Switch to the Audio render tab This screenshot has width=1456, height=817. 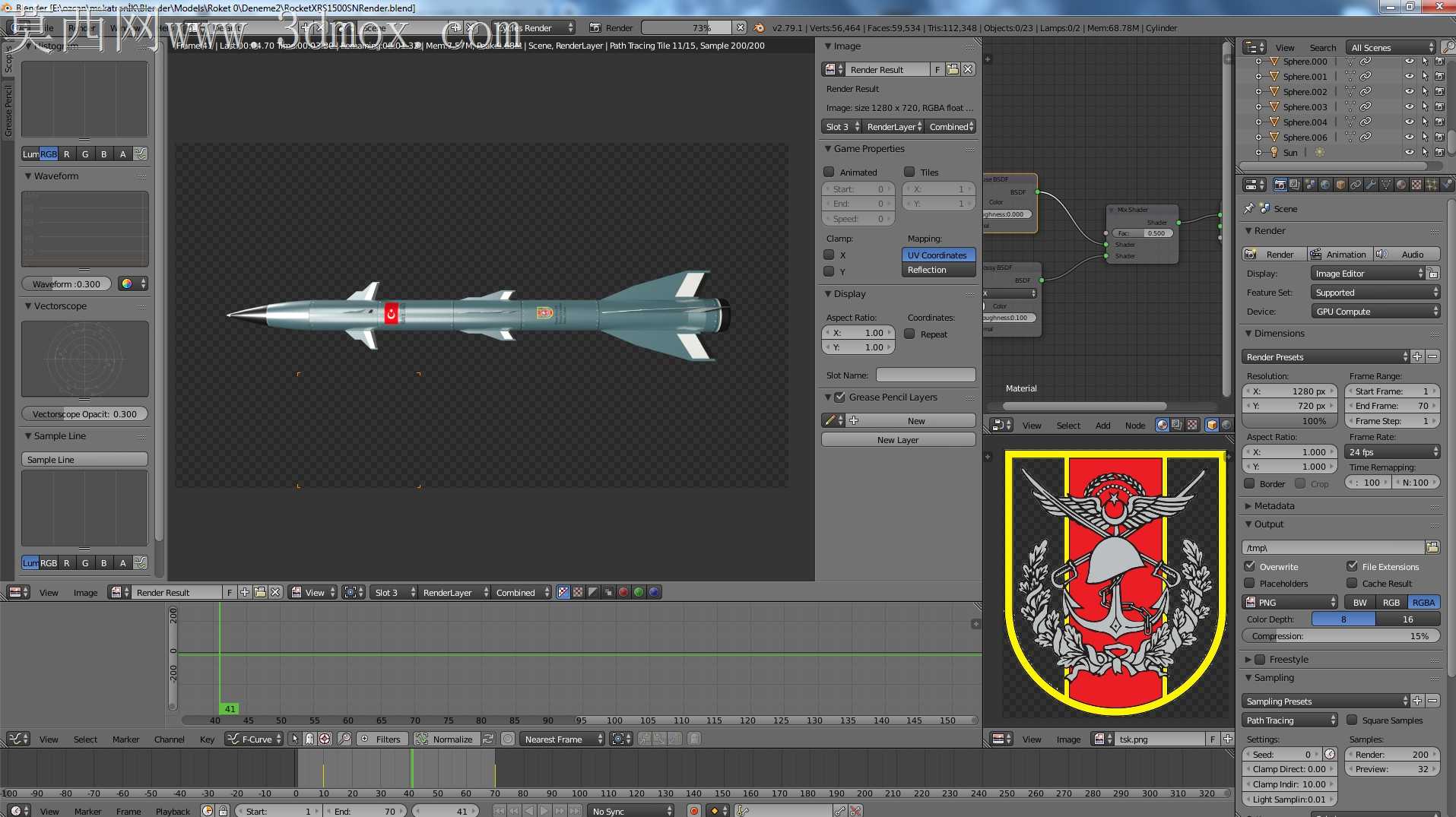pos(1407,255)
